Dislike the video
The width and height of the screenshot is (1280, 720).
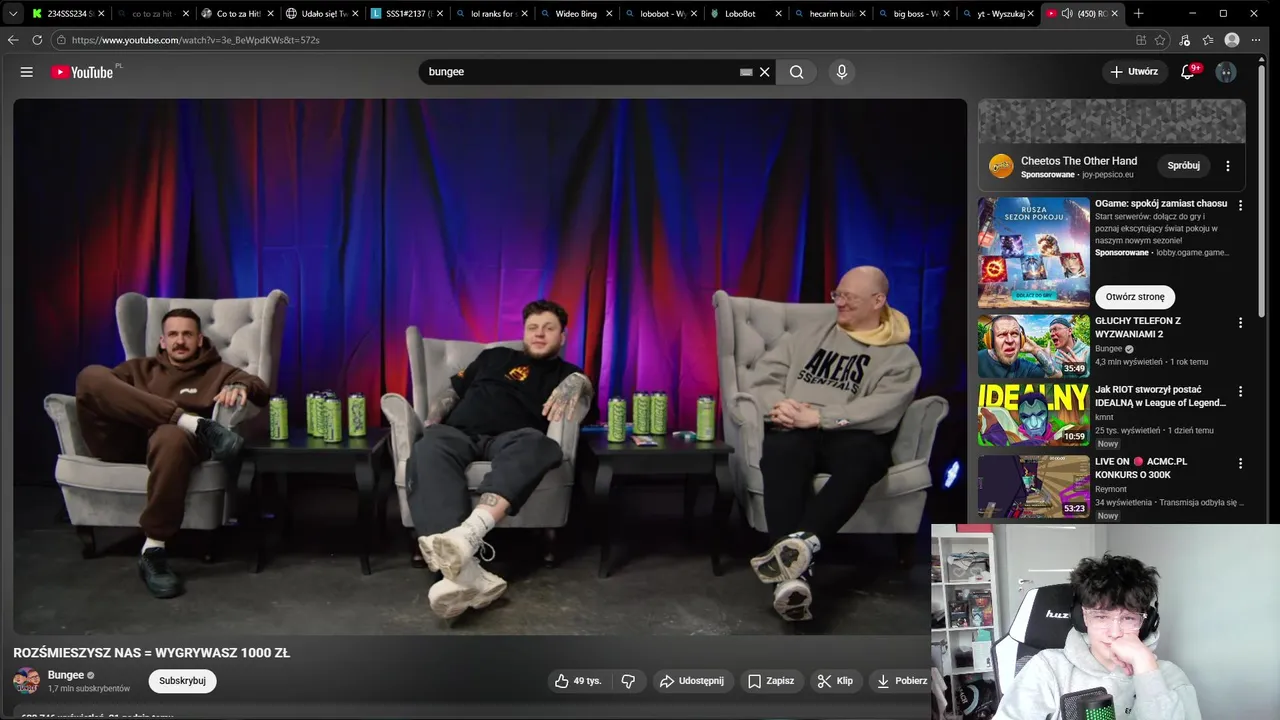pos(628,681)
